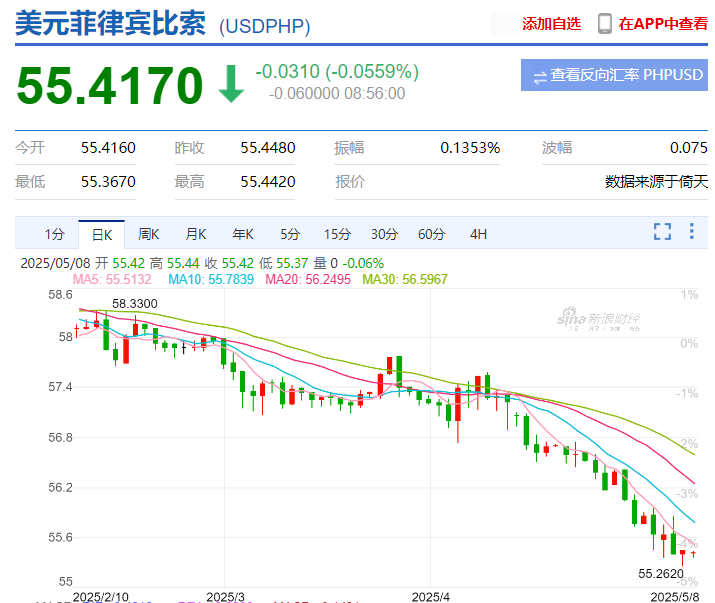Screen dimensions: 715x603
Task: Click the current price 55.4170
Action: (109, 85)
